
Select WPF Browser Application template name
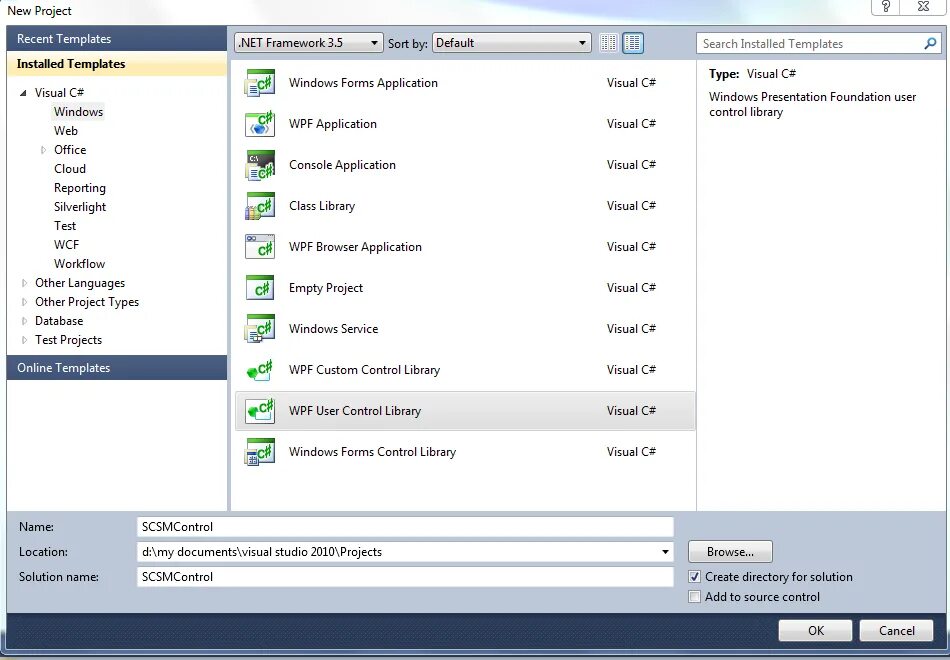[355, 247]
